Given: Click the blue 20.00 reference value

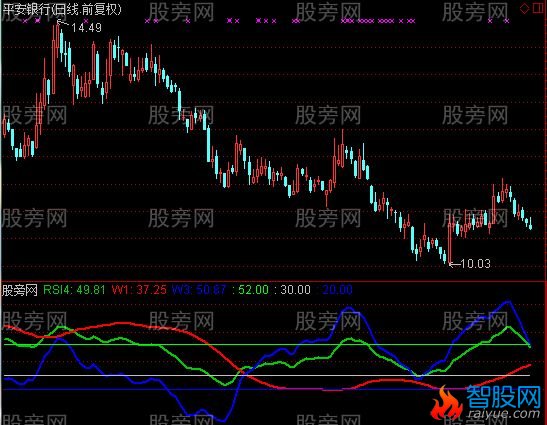Looking at the screenshot, I should coord(337,290).
